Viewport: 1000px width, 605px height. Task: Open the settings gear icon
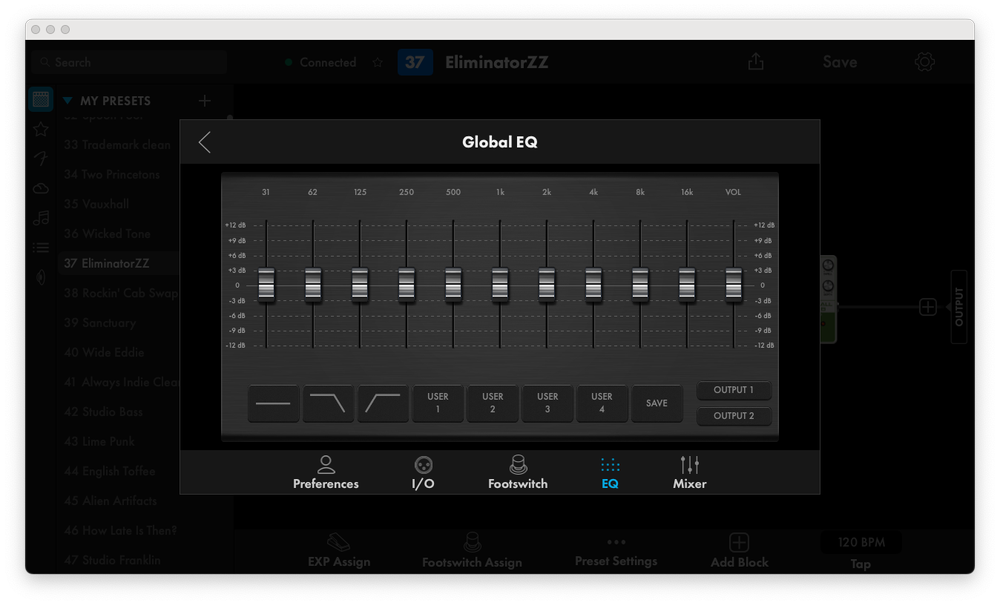pyautogui.click(x=924, y=61)
